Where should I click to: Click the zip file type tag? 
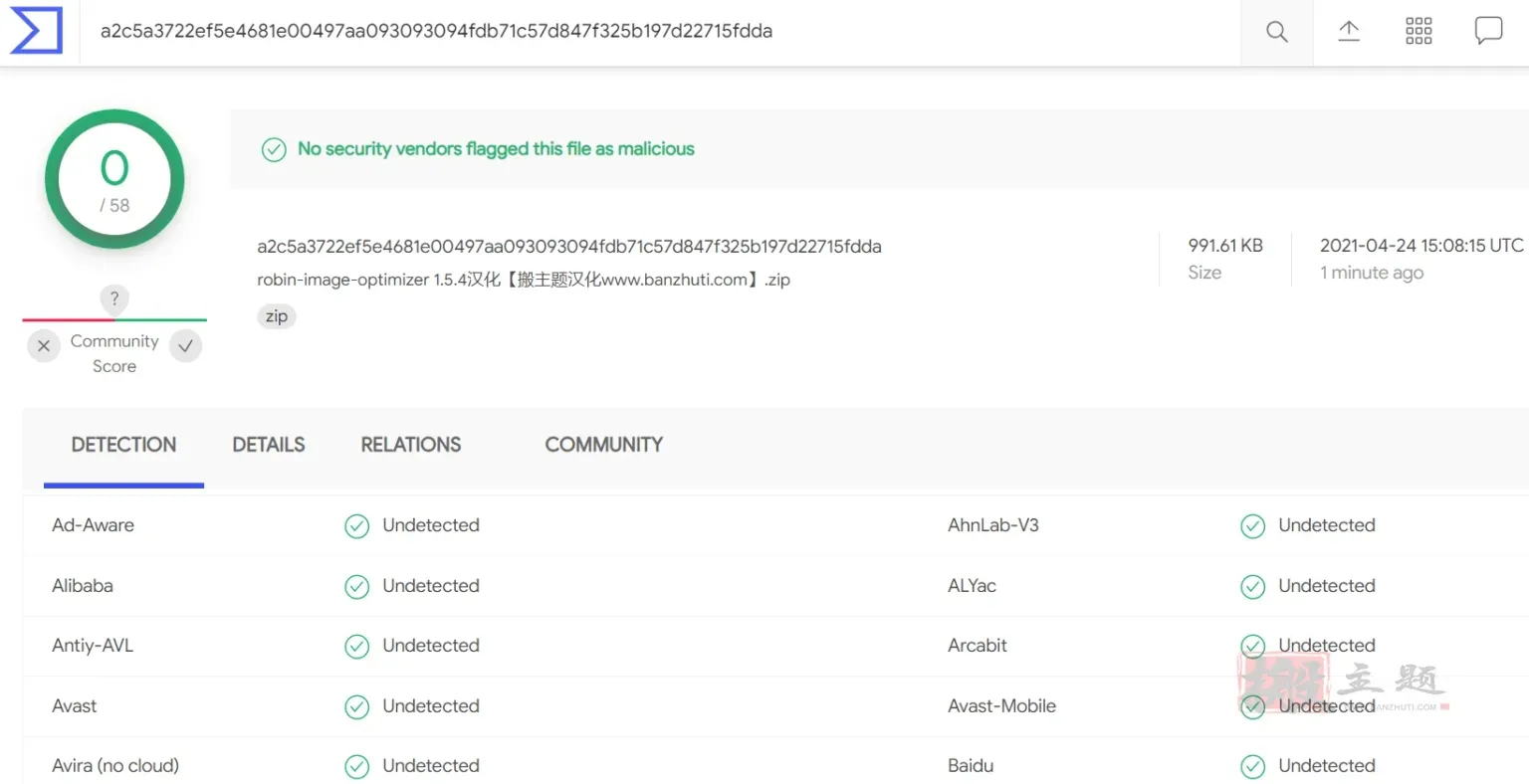click(x=277, y=316)
